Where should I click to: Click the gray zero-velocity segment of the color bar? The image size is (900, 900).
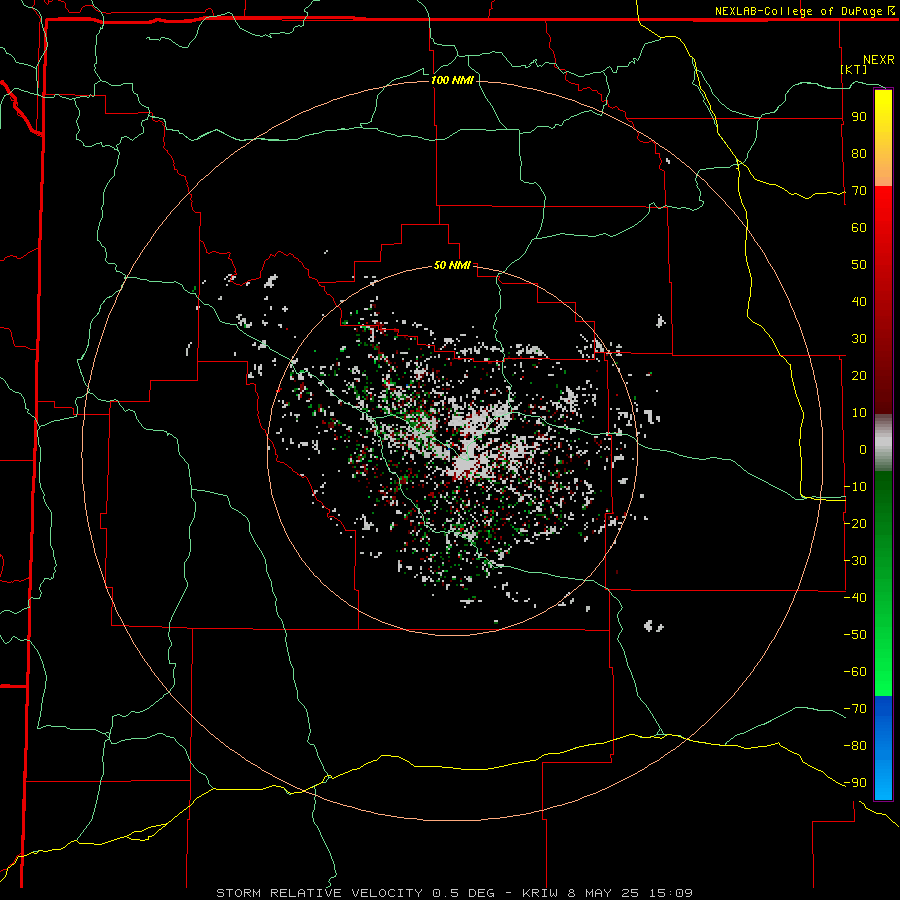point(883,443)
